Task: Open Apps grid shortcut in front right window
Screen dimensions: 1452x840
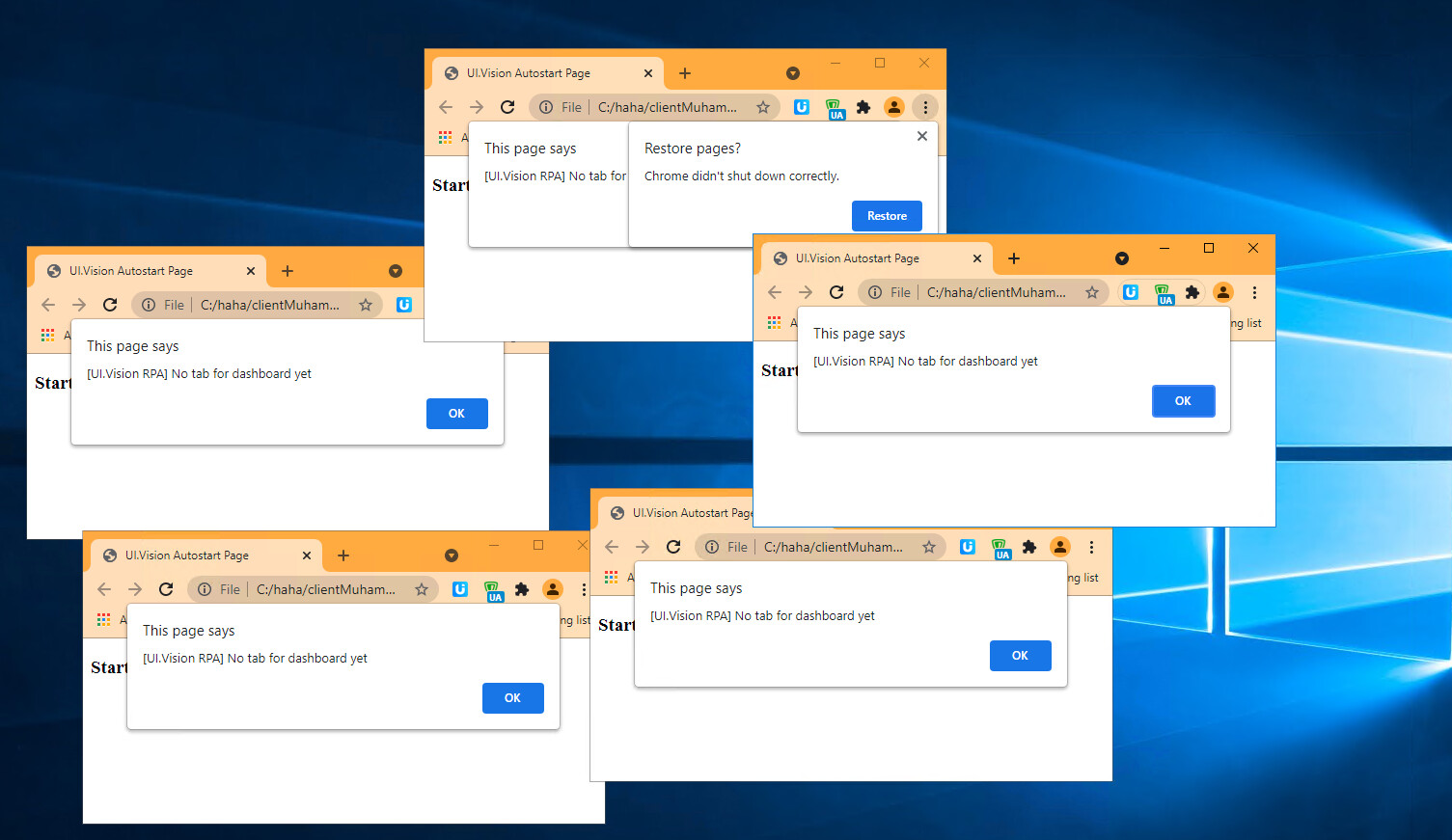Action: point(774,322)
